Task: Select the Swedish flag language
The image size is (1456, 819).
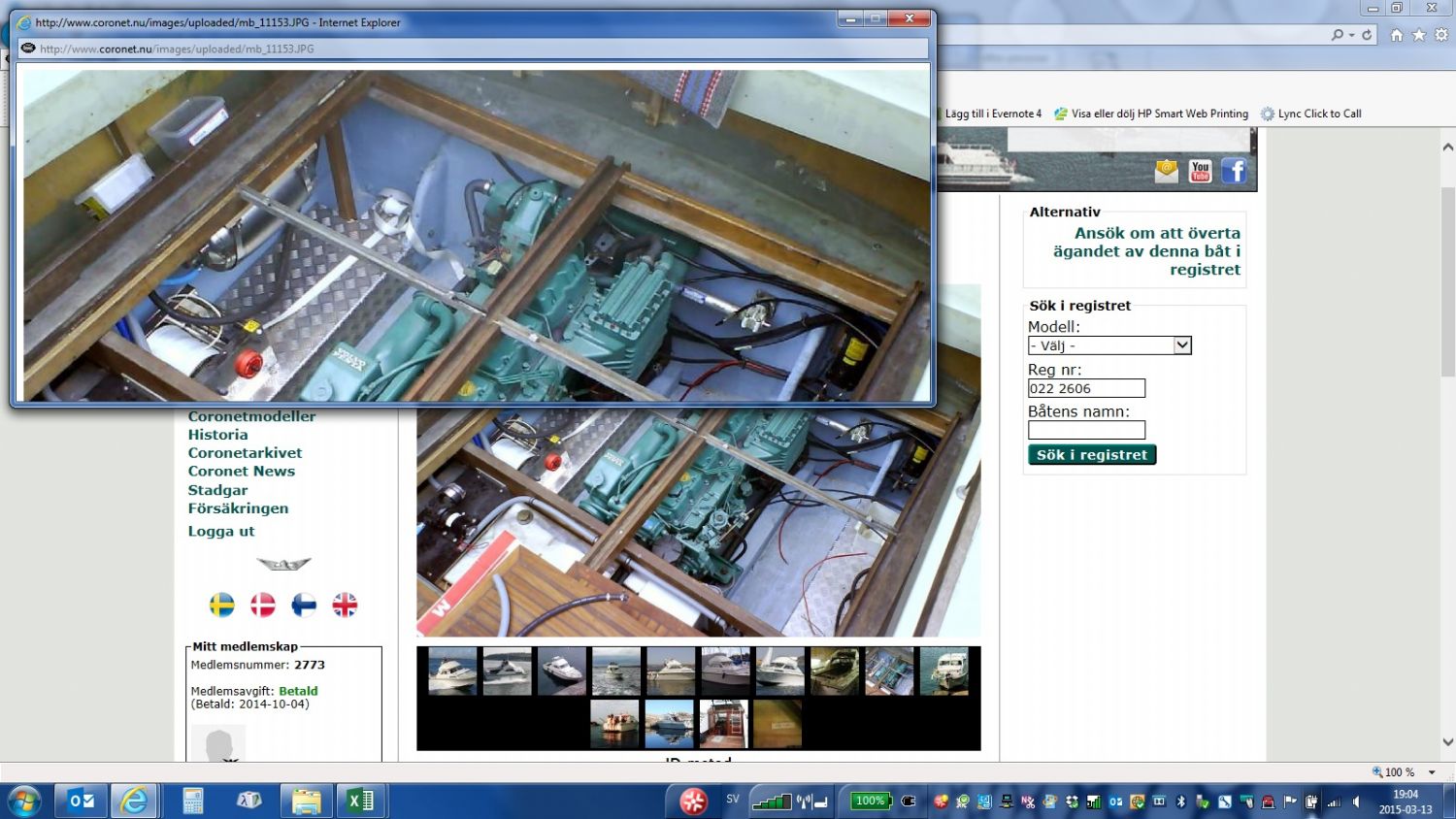Action: click(222, 605)
